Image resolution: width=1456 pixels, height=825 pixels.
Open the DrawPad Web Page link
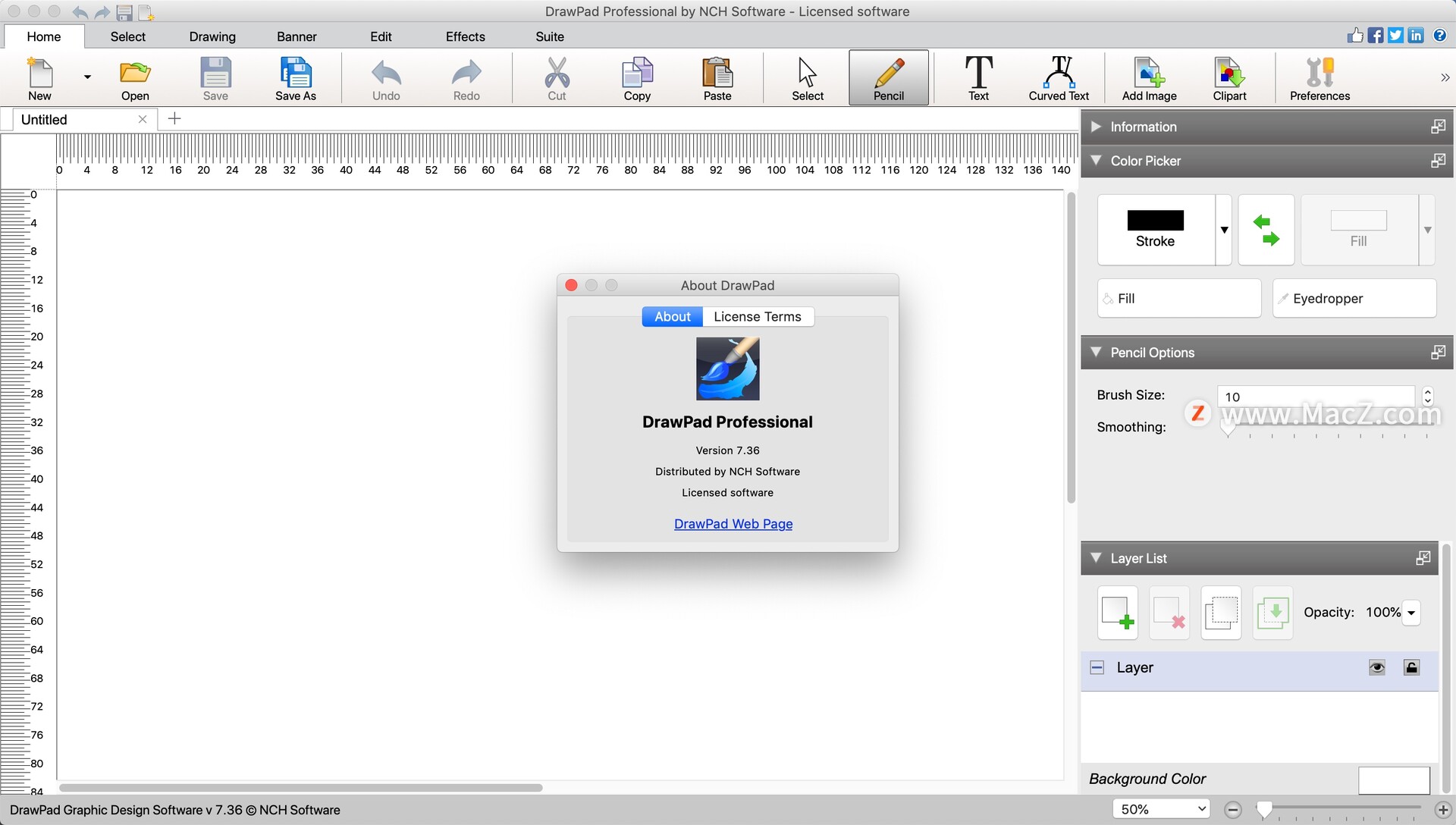click(733, 523)
